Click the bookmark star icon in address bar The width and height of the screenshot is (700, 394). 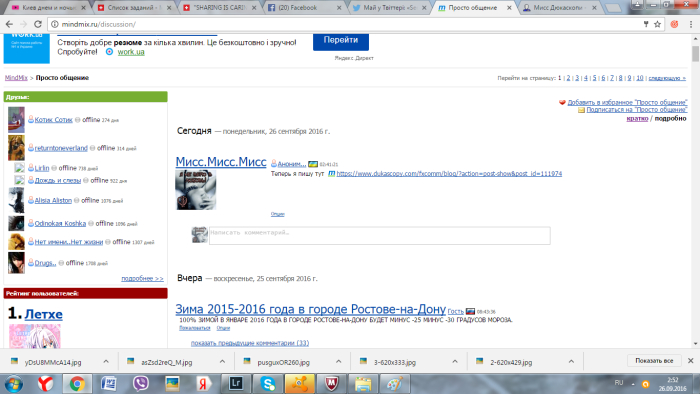tap(657, 25)
